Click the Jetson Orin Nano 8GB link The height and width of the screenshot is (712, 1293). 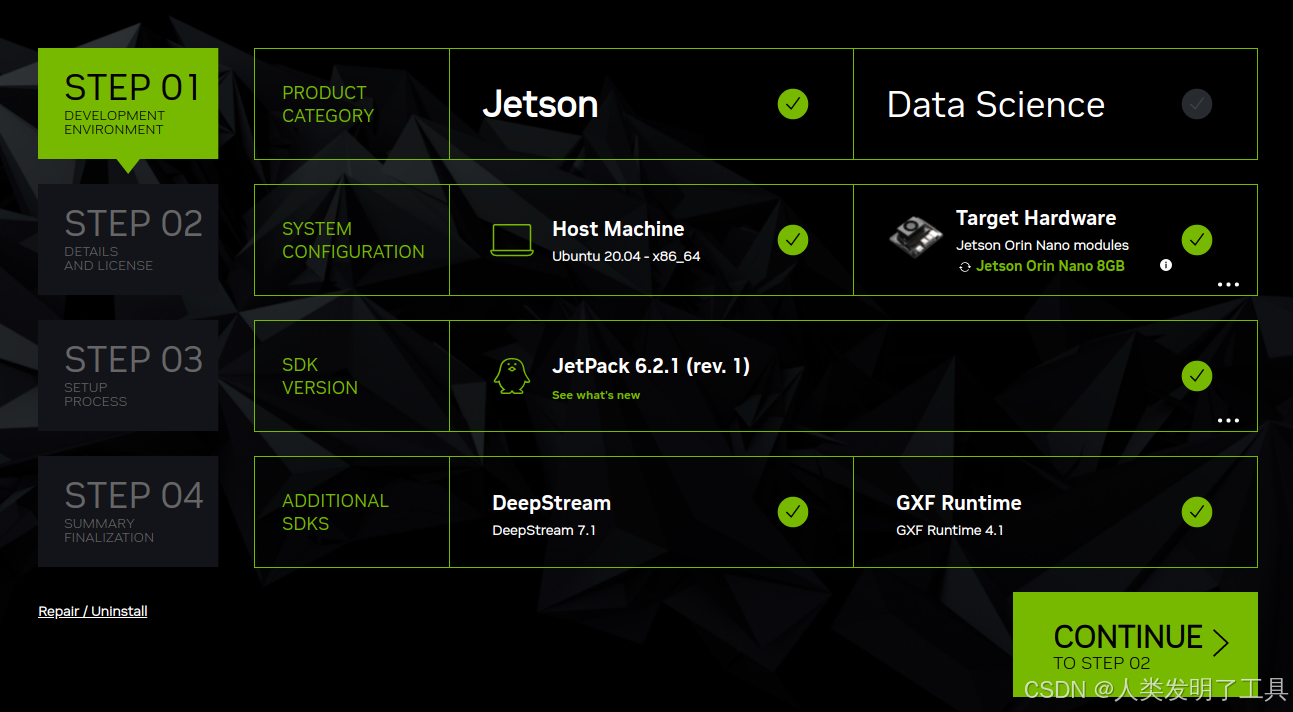click(x=1050, y=266)
